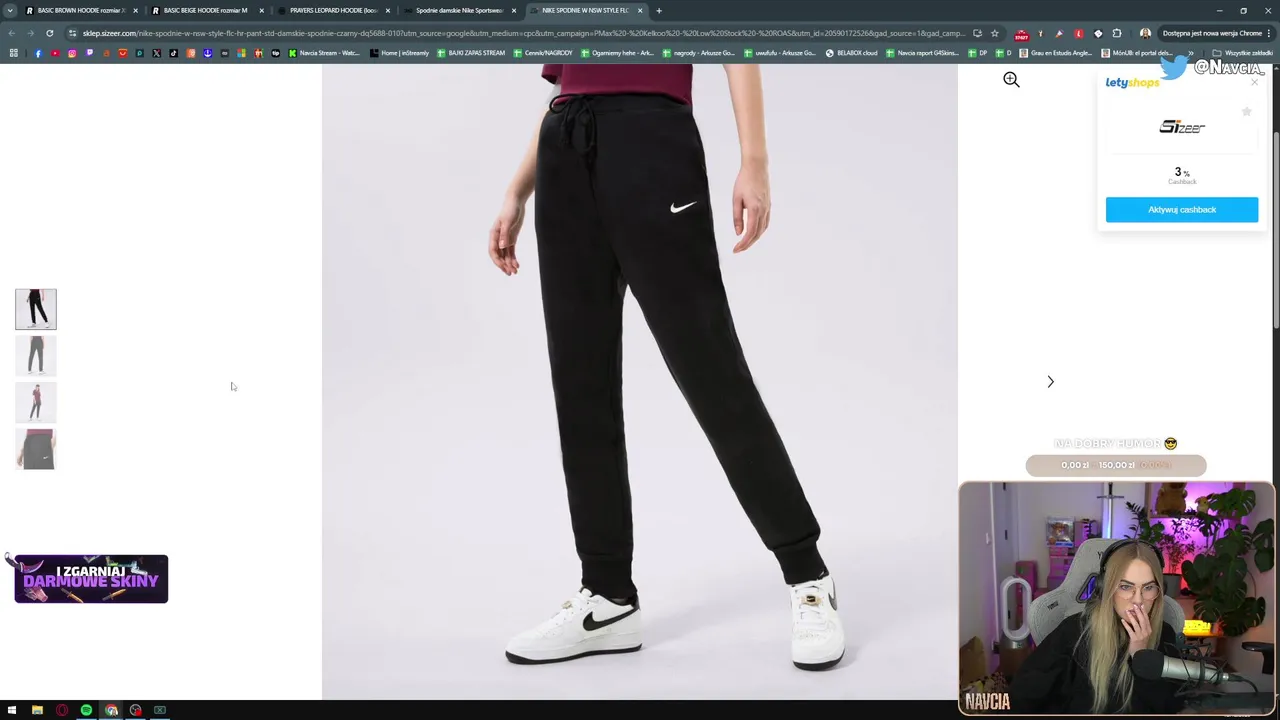This screenshot has width=1280, height=720.
Task: Open Spotify from taskbar
Action: (x=86, y=710)
